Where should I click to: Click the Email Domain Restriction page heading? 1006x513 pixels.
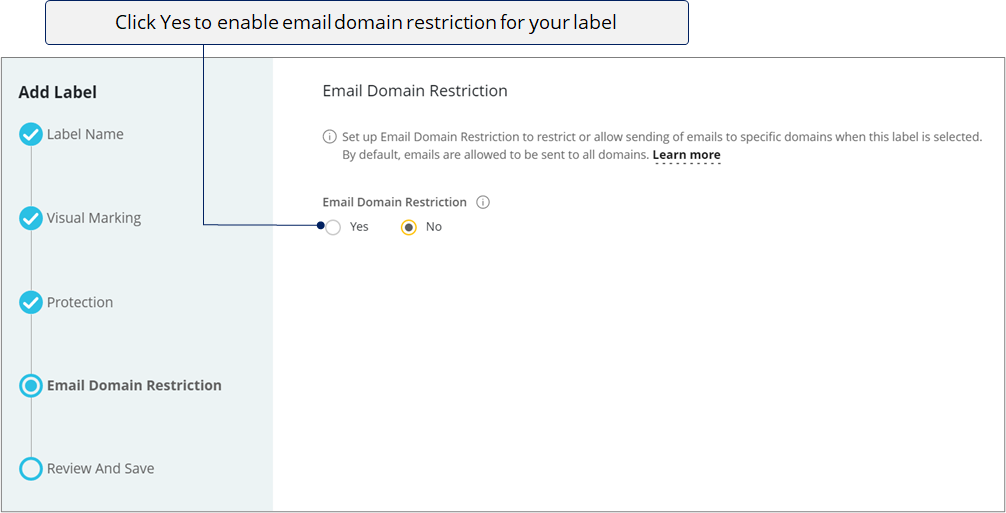tap(415, 91)
